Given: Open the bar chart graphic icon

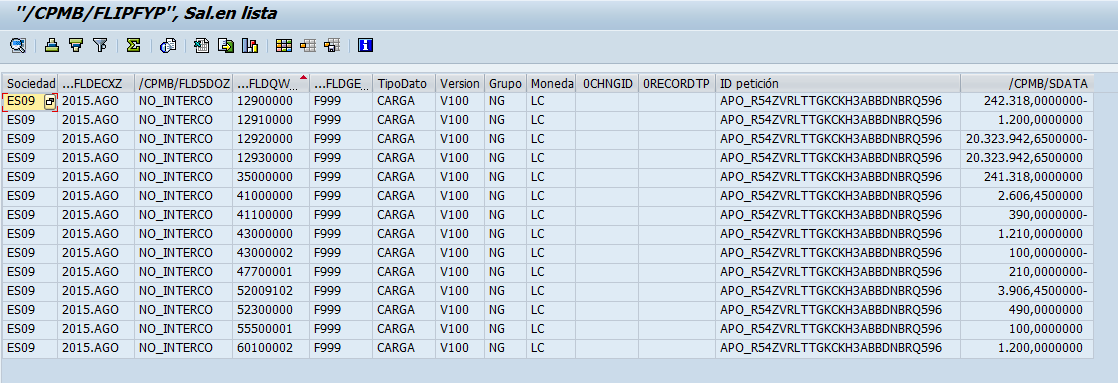Looking at the screenshot, I should click(250, 46).
